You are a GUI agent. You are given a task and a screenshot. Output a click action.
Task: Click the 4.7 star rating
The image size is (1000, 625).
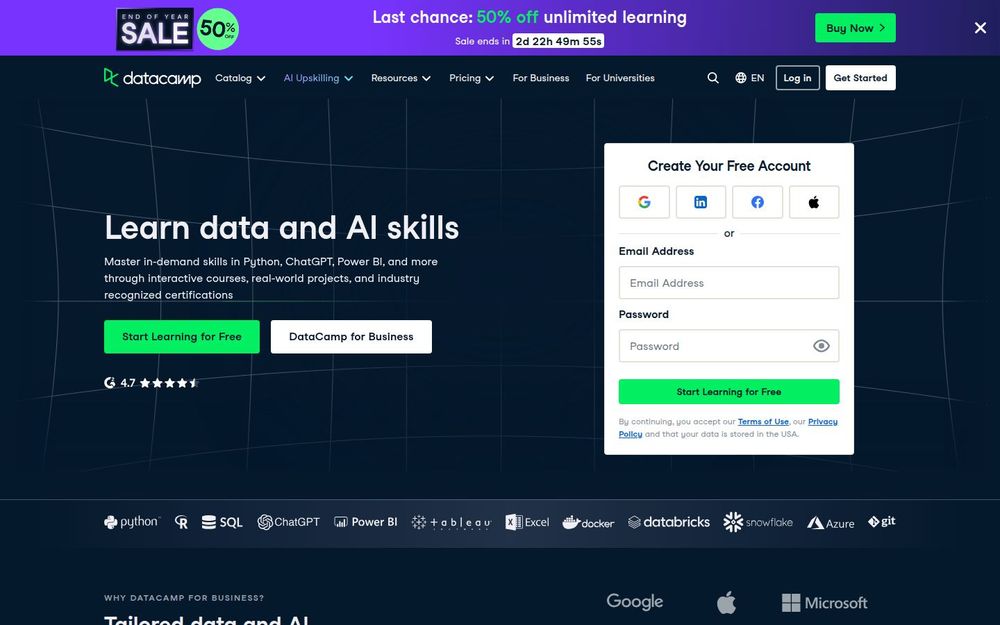152,383
